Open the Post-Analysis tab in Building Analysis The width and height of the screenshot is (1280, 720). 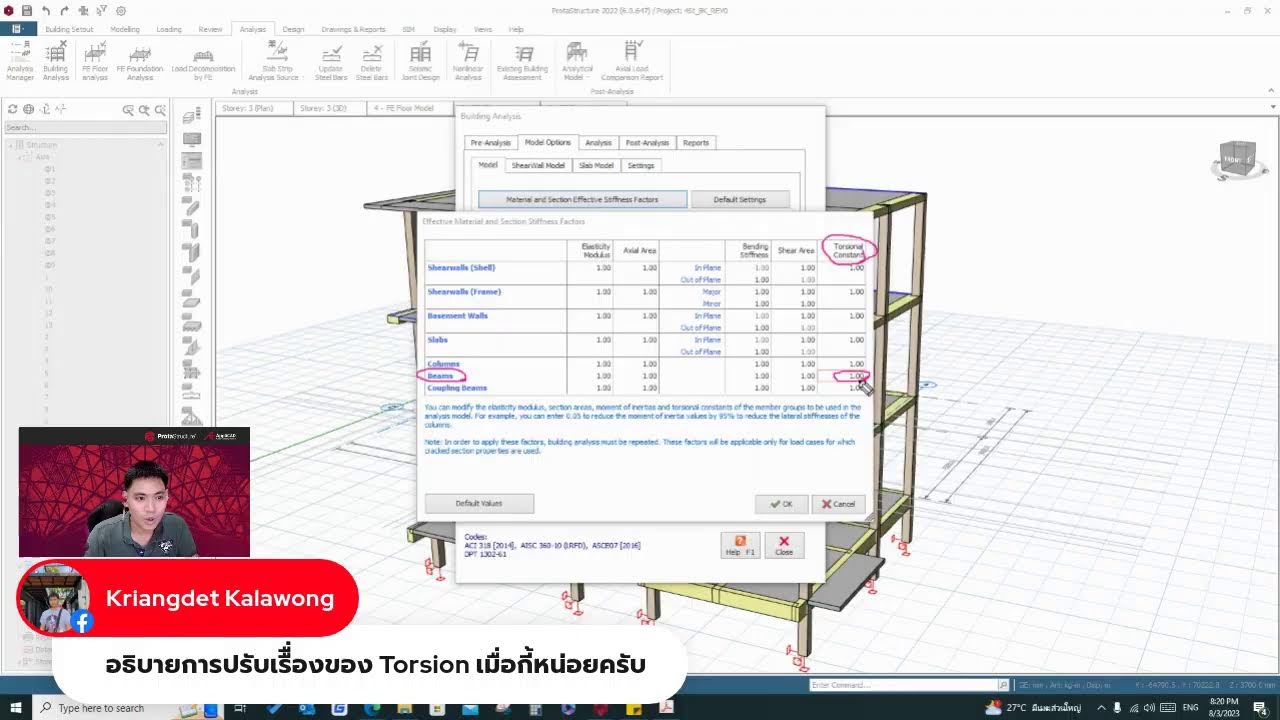click(648, 143)
